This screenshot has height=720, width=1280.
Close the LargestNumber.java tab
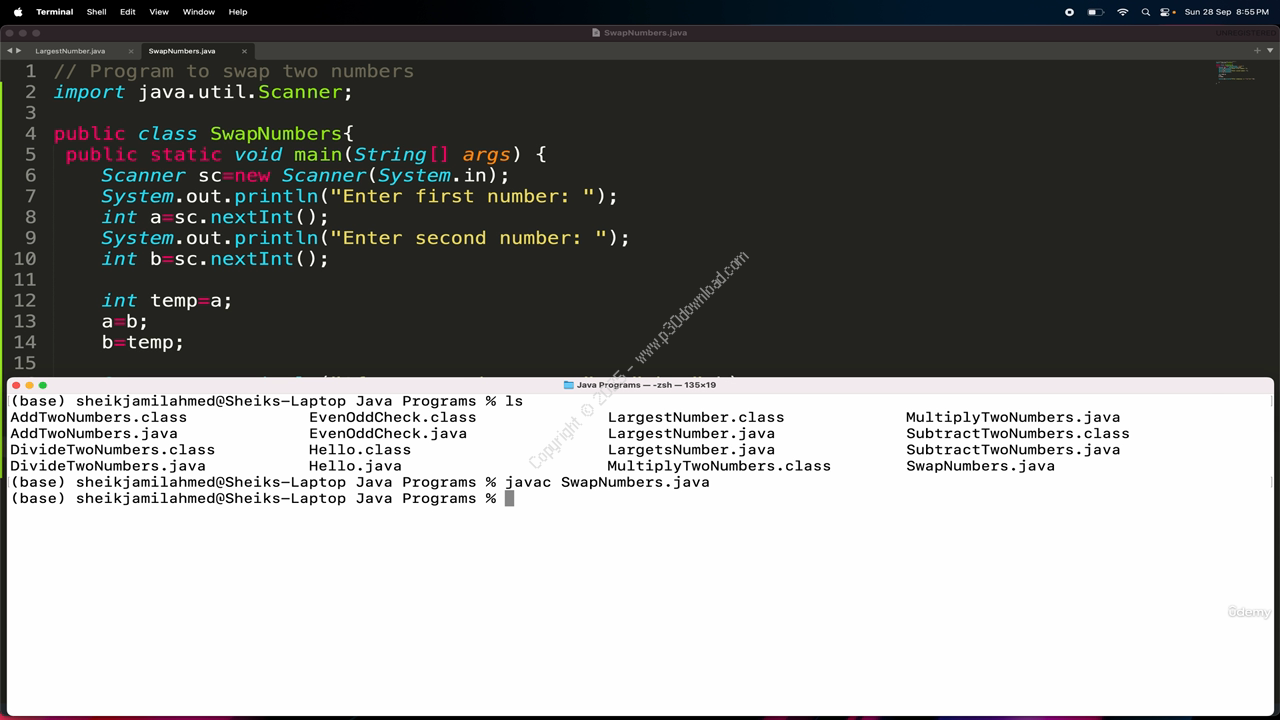[x=131, y=51]
